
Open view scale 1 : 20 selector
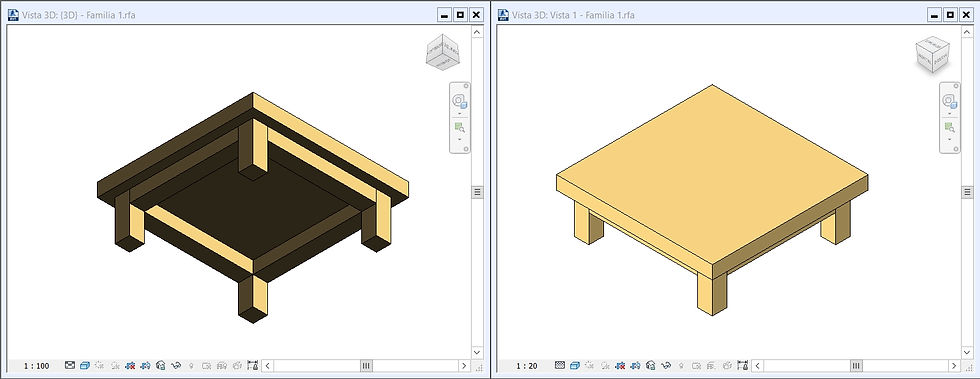click(526, 366)
